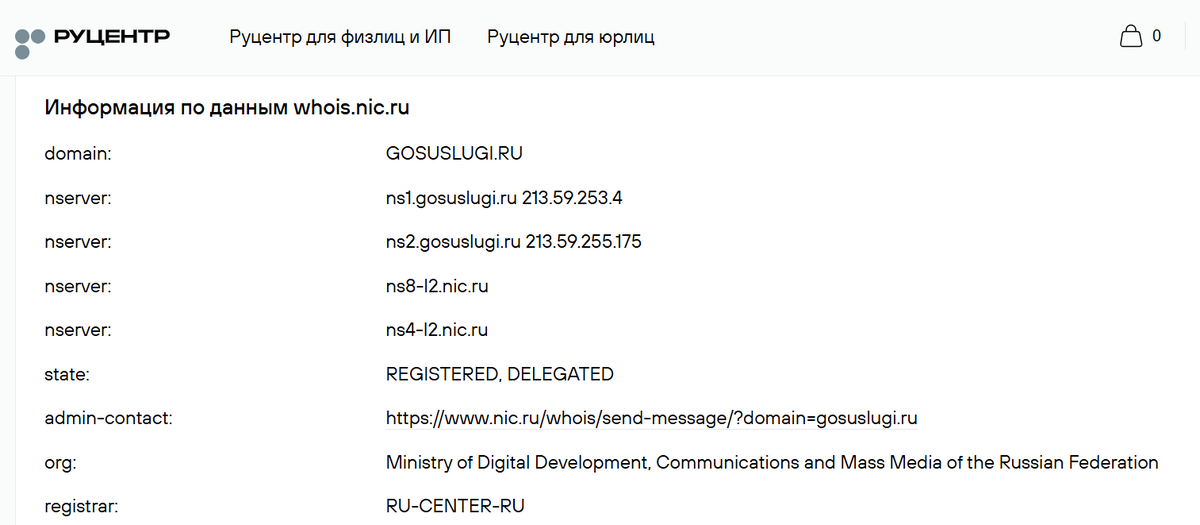Click the Ministry of Digital Development org text
This screenshot has height=525, width=1200.
click(x=772, y=462)
